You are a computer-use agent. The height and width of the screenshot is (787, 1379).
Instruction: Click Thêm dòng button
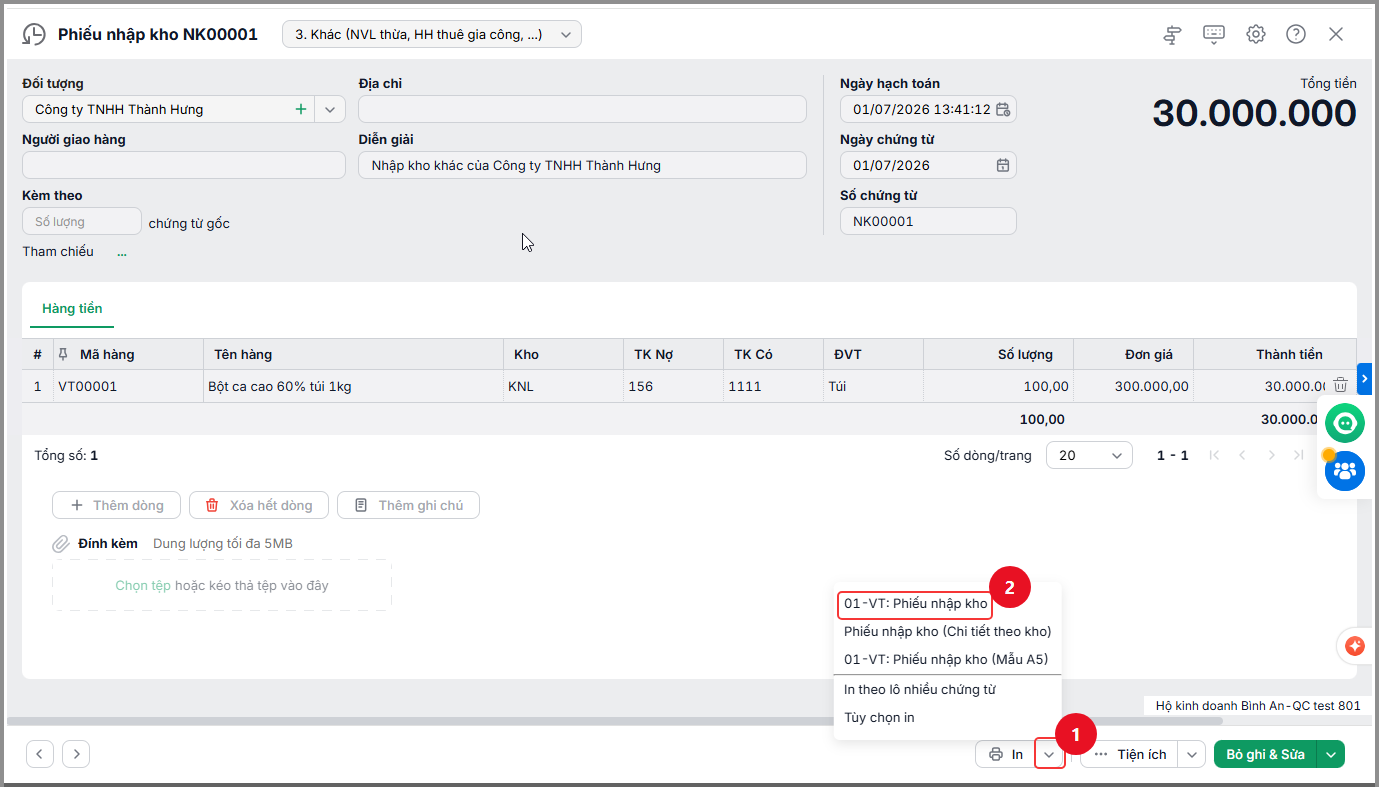(x=116, y=505)
